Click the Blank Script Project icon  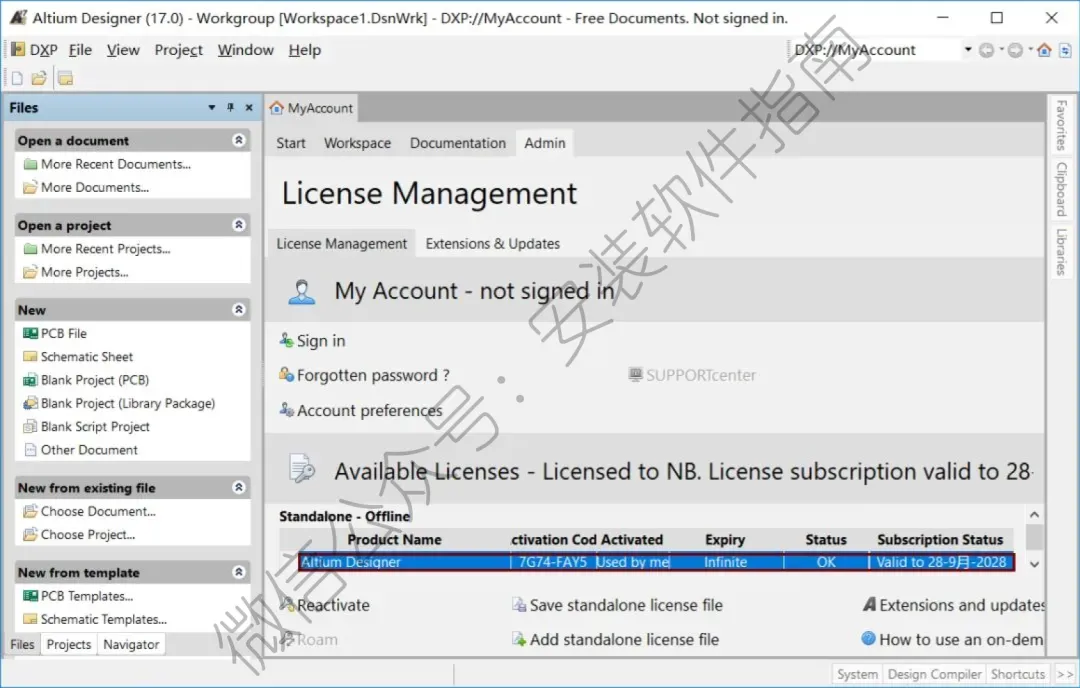[30, 427]
